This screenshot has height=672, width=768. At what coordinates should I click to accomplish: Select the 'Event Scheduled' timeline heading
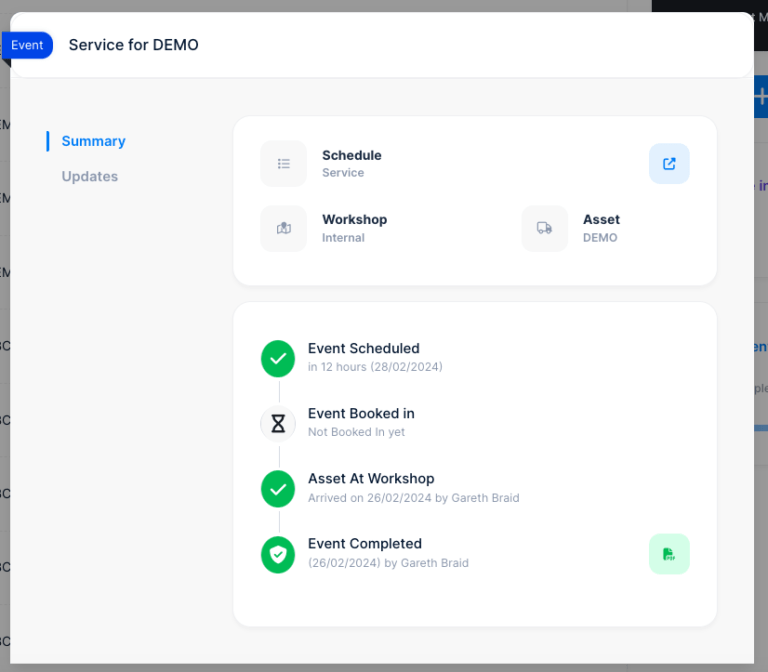(363, 349)
